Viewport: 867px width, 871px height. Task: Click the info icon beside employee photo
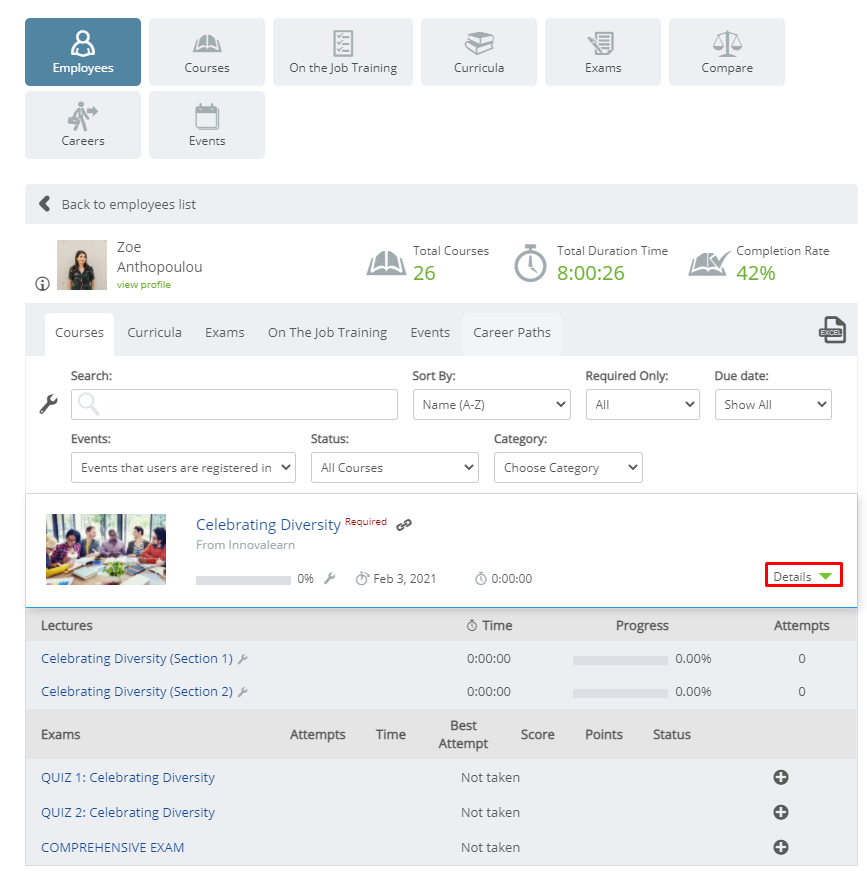pyautogui.click(x=42, y=284)
